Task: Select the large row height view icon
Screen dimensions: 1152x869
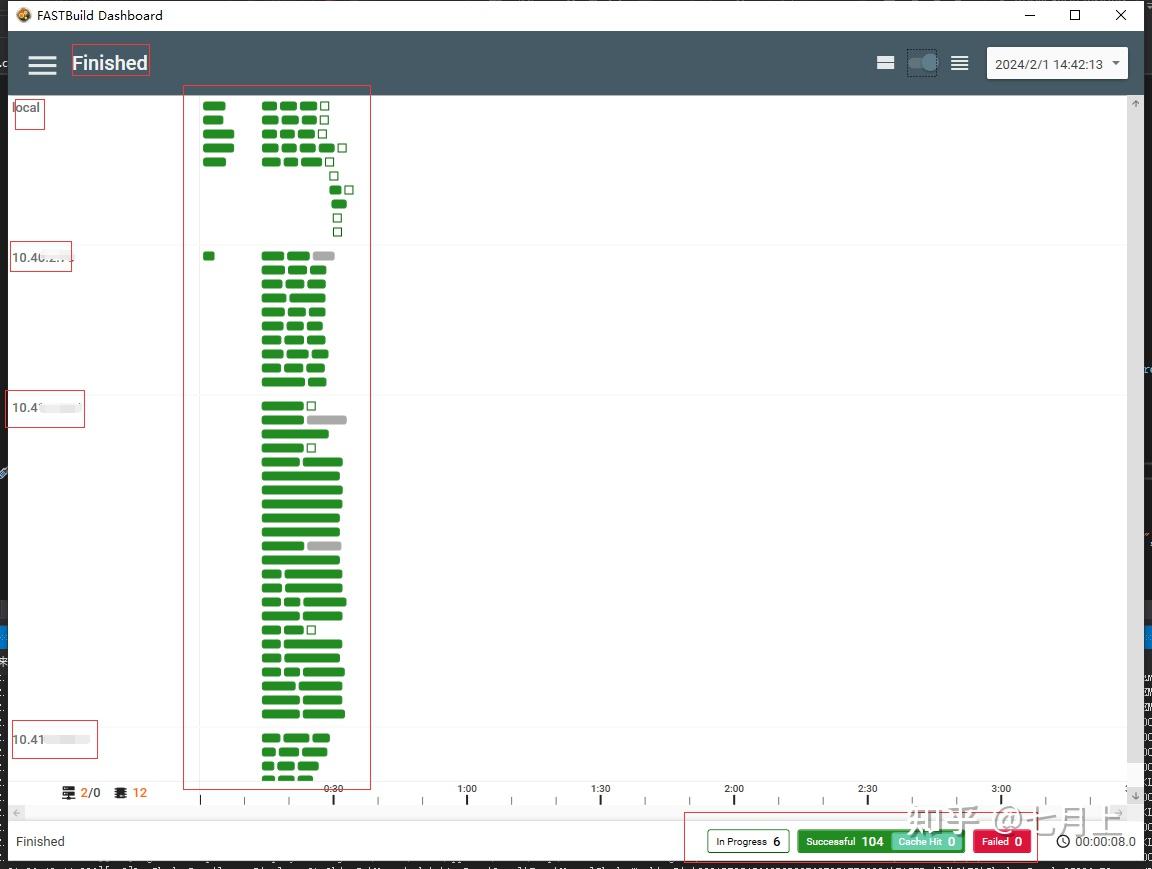Action: (885, 63)
